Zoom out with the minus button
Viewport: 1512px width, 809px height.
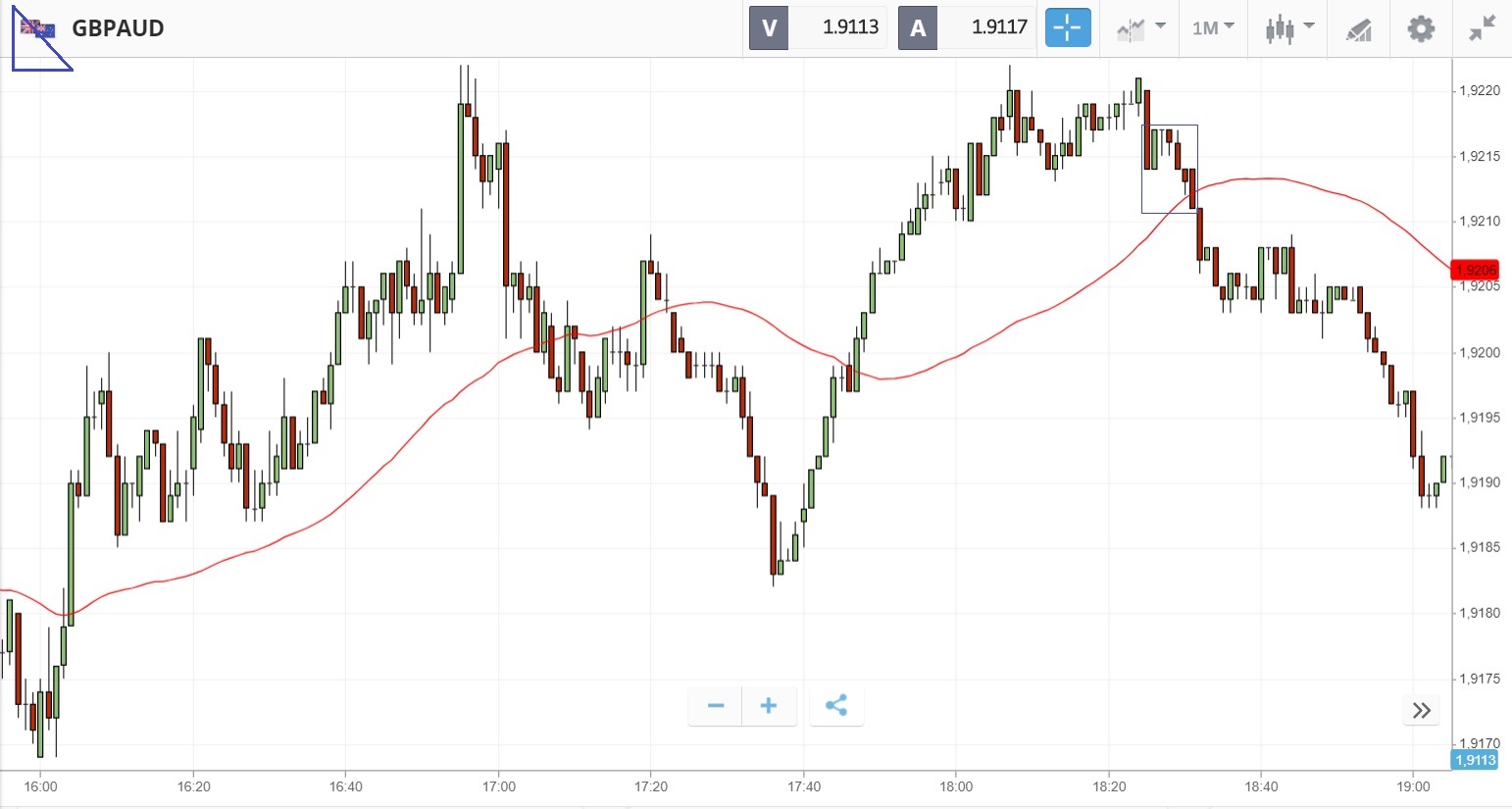(x=716, y=706)
